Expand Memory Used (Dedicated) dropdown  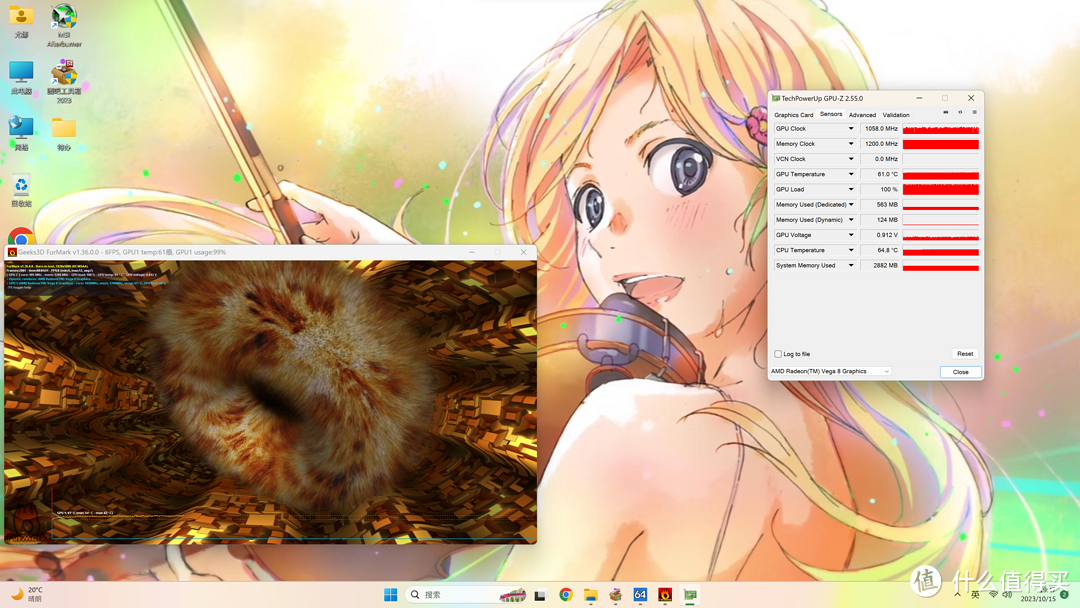click(x=851, y=205)
